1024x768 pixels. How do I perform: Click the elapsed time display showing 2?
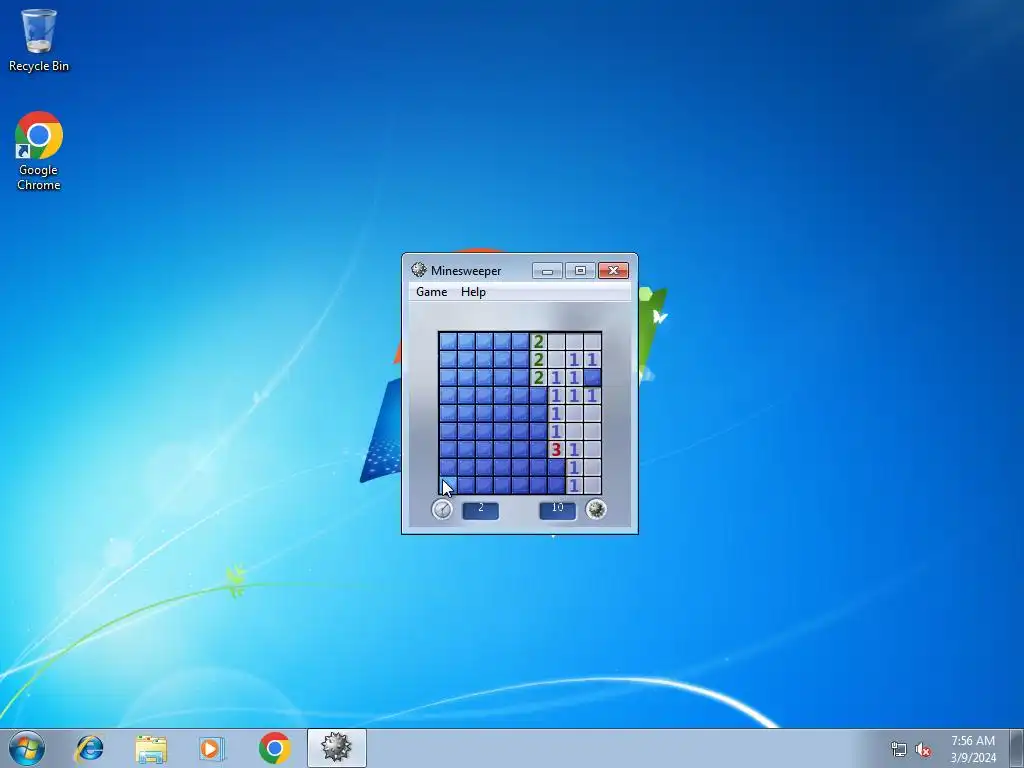481,510
